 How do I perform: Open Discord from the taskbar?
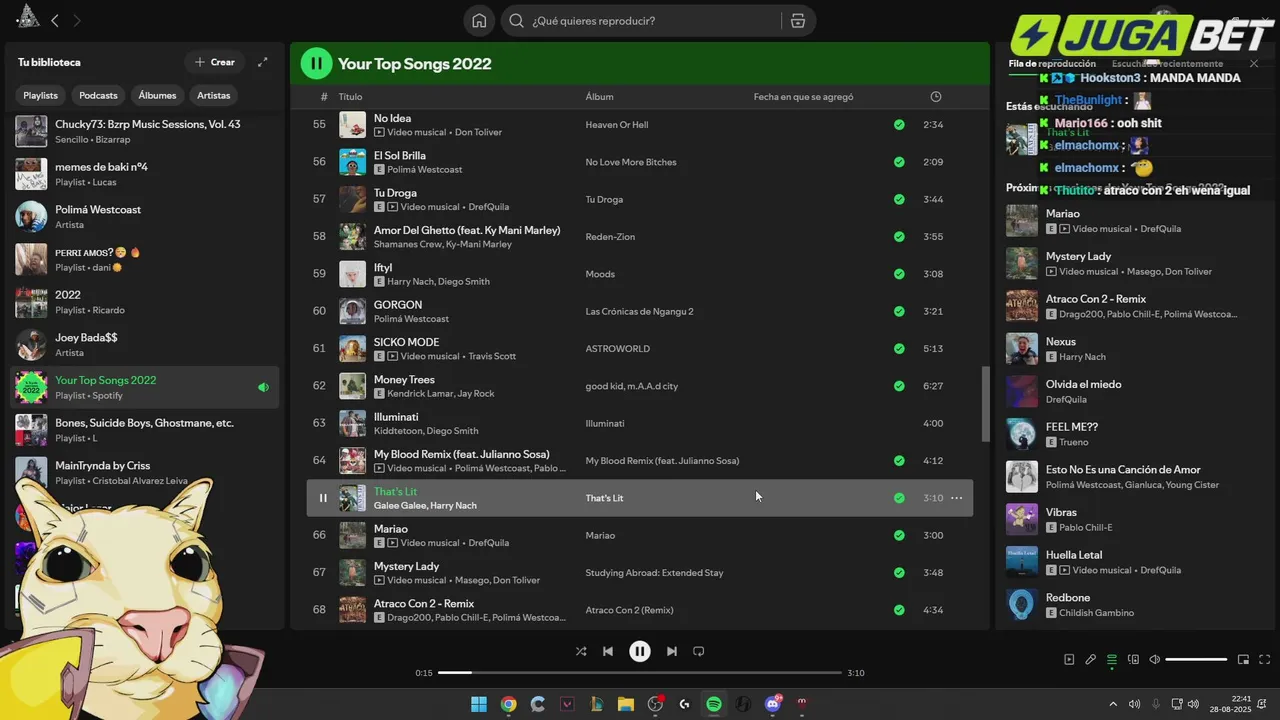[x=772, y=704]
